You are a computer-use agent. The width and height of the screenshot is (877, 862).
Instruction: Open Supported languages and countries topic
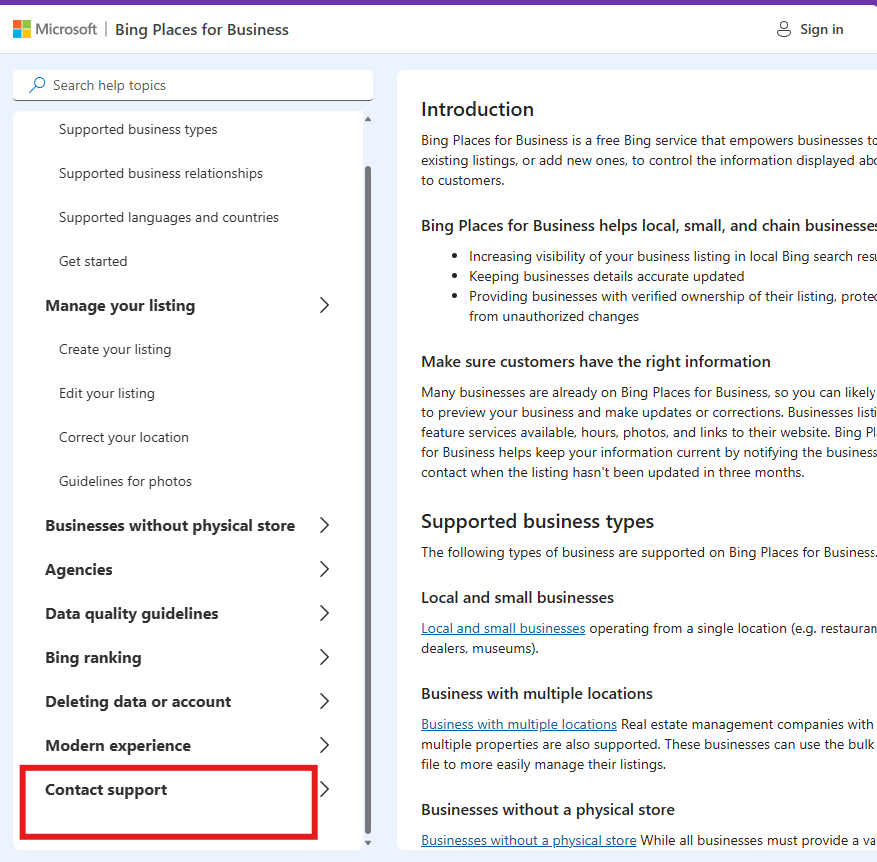(x=168, y=217)
